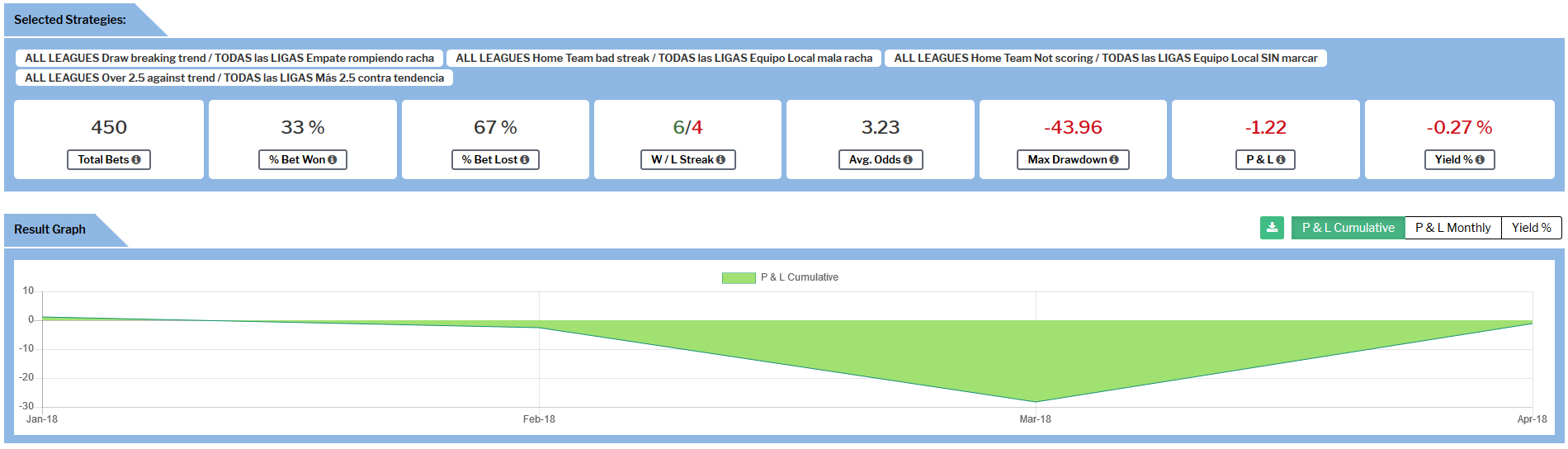Screen dimensions: 1568x449
Task: Select the P & L Cumulative tab
Action: pyautogui.click(x=1348, y=228)
